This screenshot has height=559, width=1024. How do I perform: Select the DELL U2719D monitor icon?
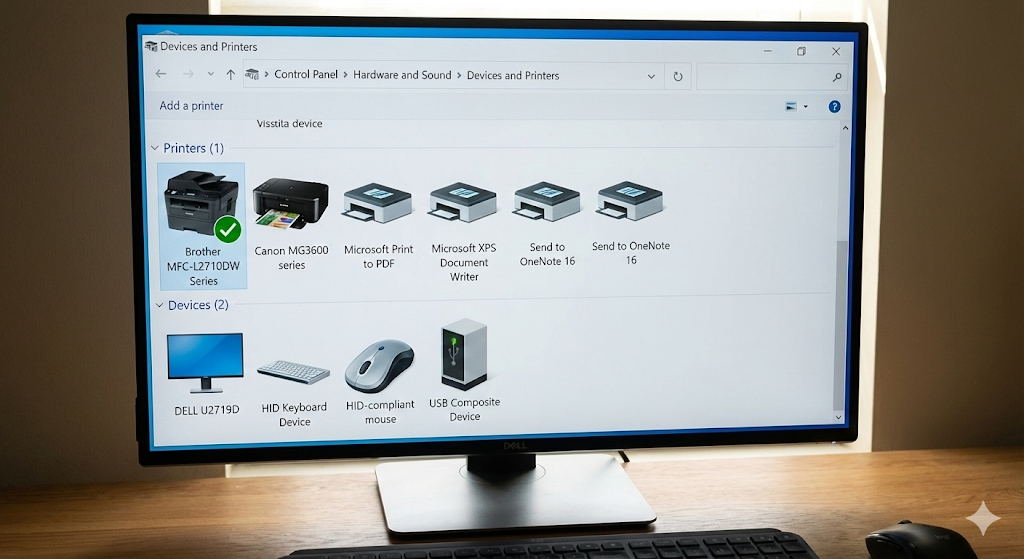205,362
